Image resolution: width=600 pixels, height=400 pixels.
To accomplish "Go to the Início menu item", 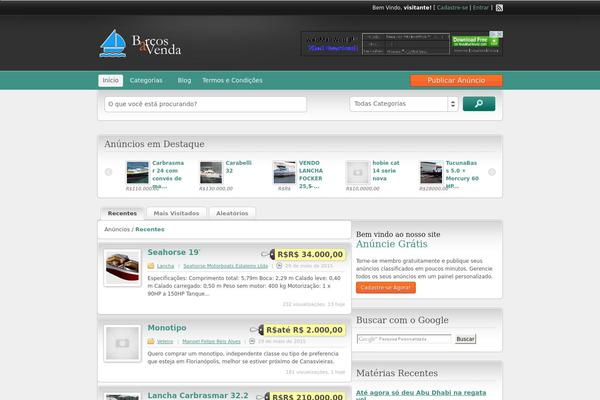I will (111, 80).
